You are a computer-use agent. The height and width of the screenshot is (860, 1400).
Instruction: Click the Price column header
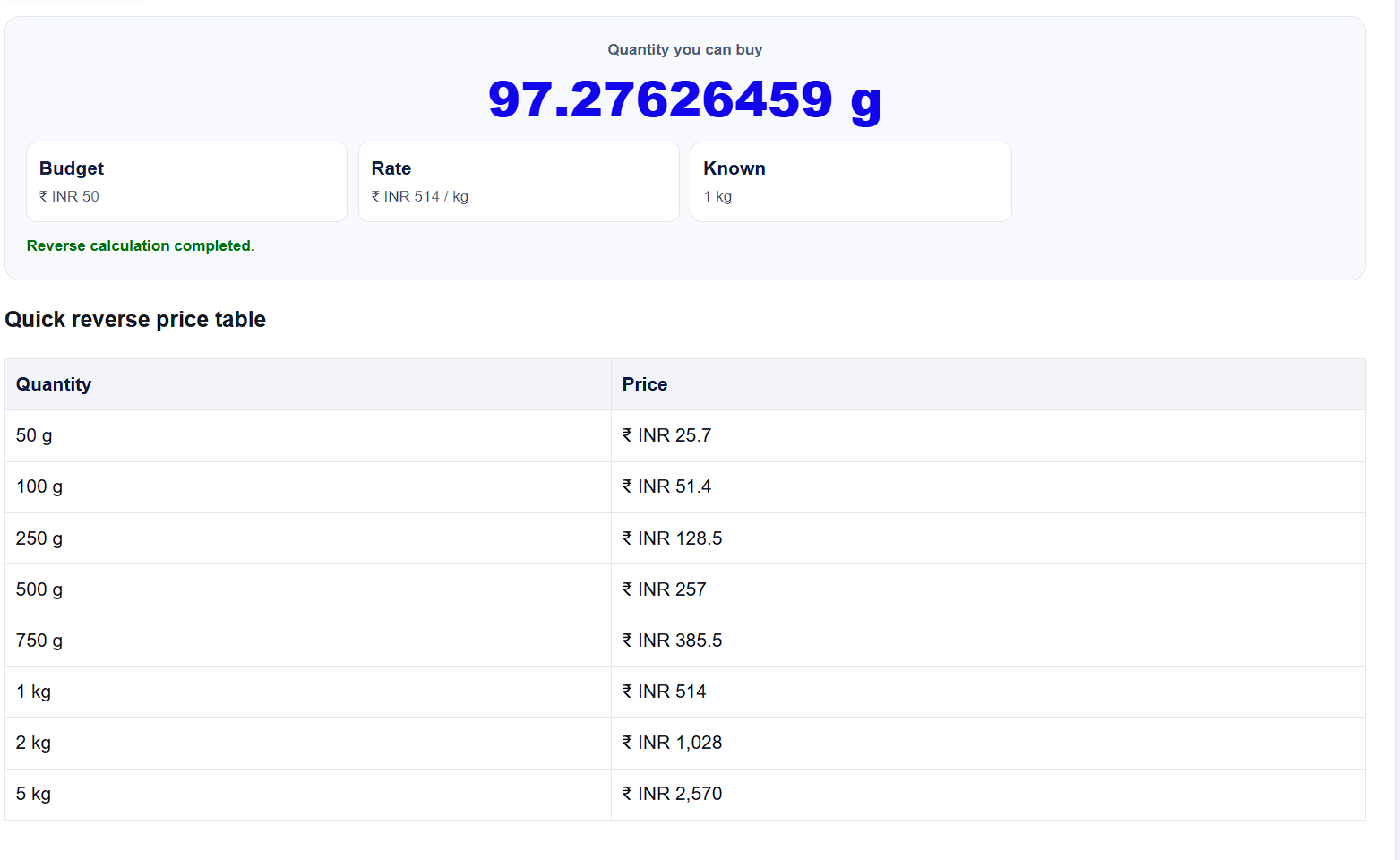point(988,384)
